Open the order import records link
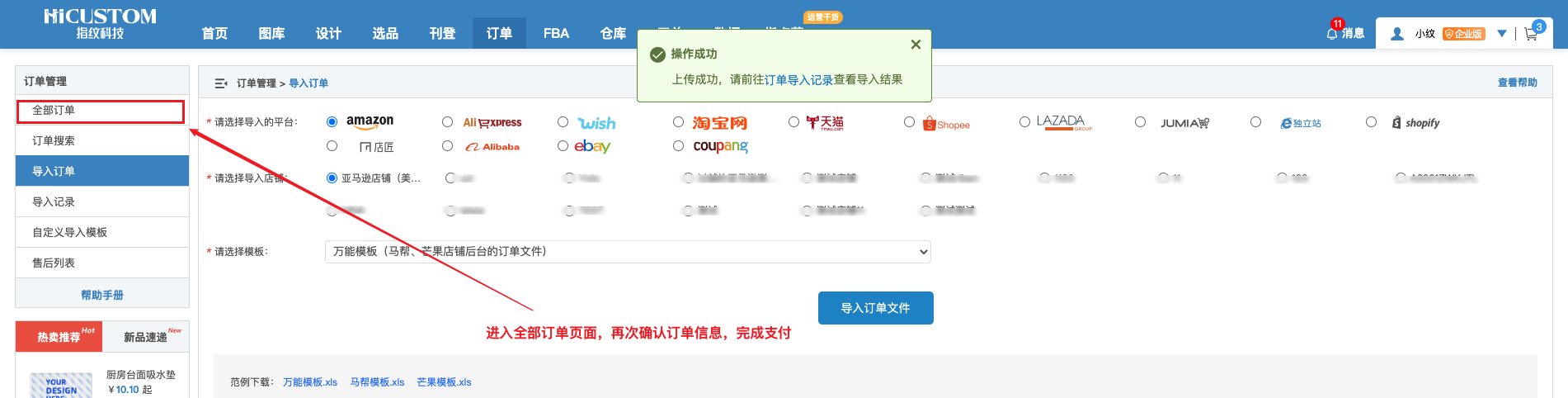This screenshot has width=1568, height=398. [798, 80]
